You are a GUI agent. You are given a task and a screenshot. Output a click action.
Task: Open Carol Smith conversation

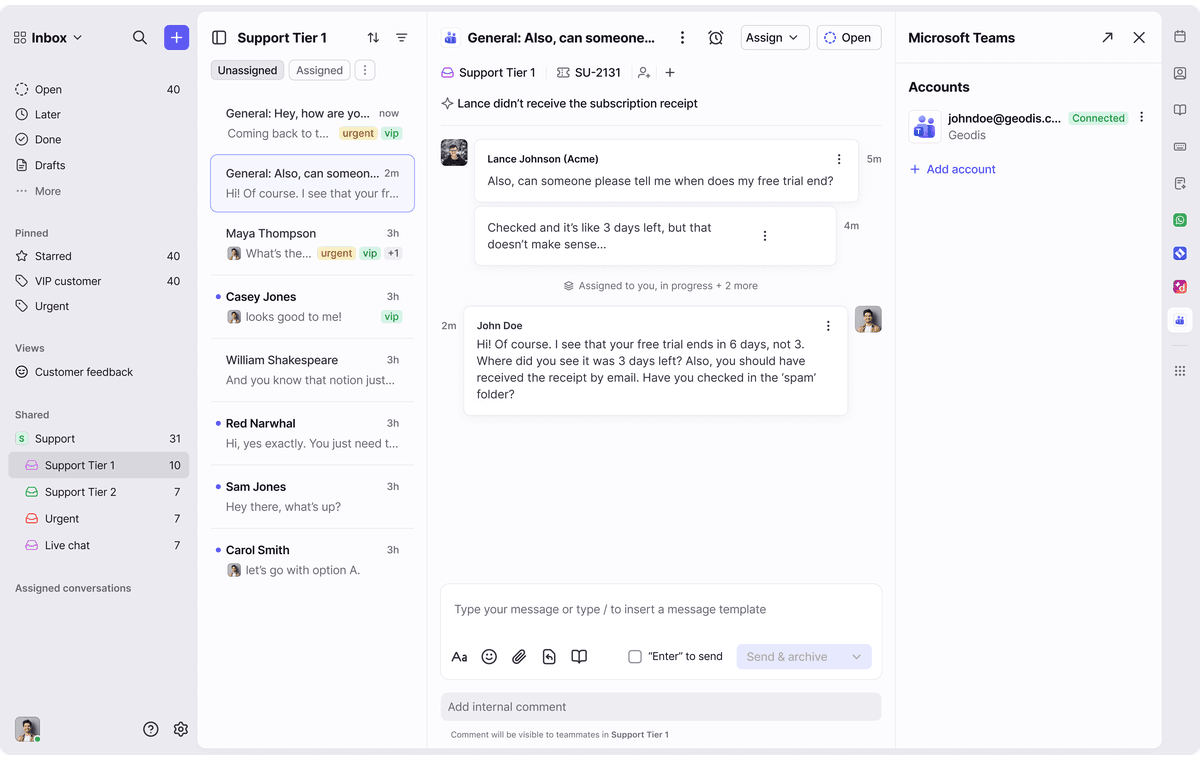(312, 560)
